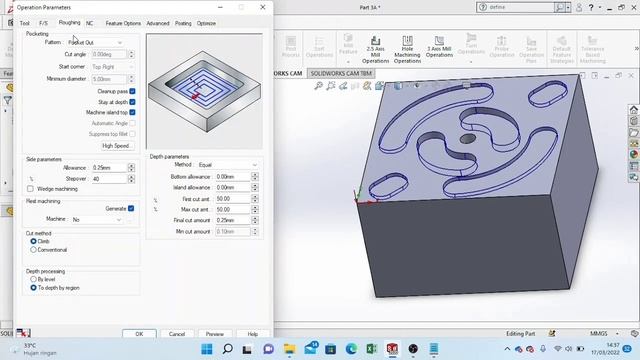
Task: Open 3 Axis Mill Operations
Action: [x=439, y=47]
